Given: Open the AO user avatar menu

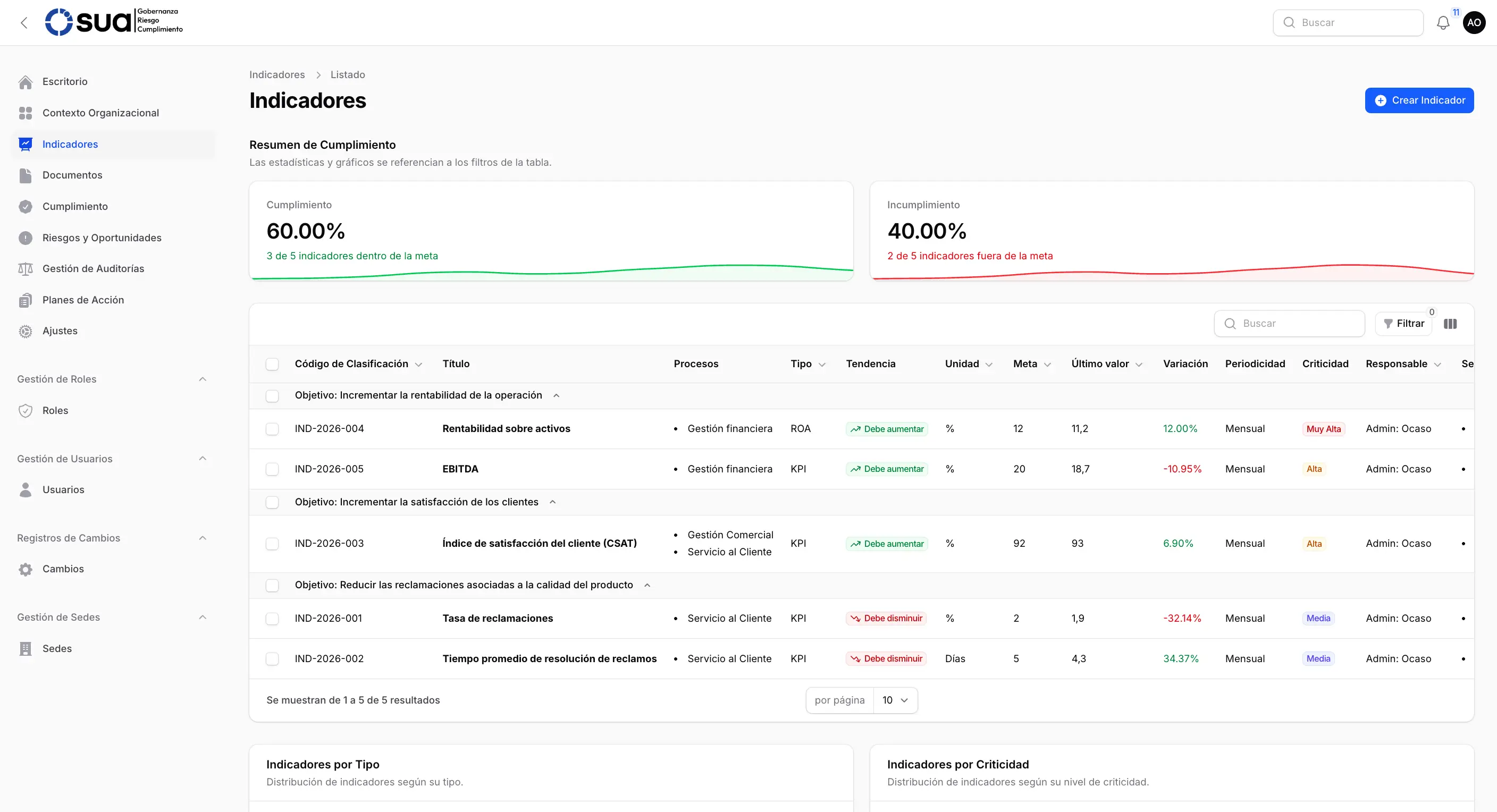Looking at the screenshot, I should click(x=1474, y=23).
